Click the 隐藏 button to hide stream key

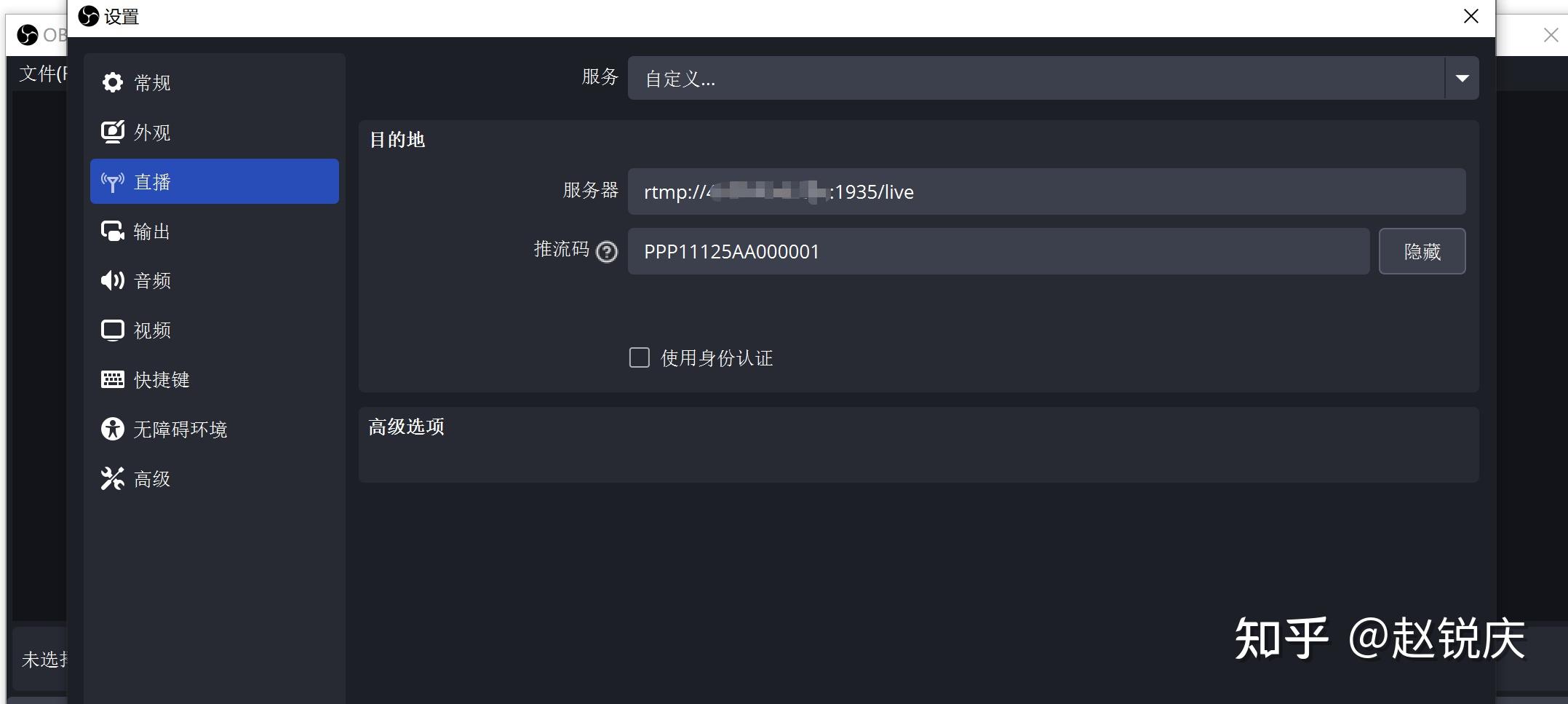(1421, 250)
